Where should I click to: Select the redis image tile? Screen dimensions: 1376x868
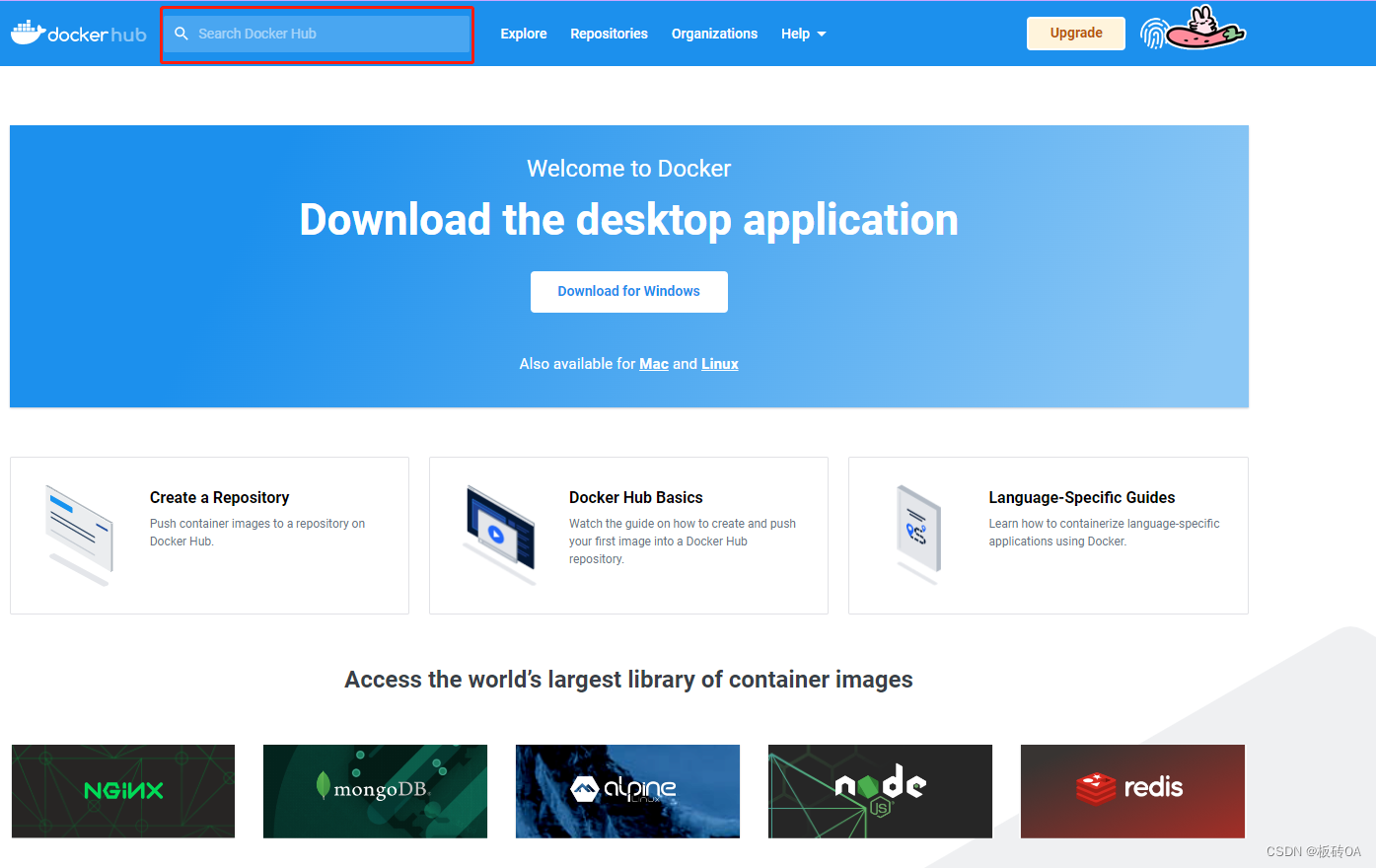click(x=1132, y=791)
